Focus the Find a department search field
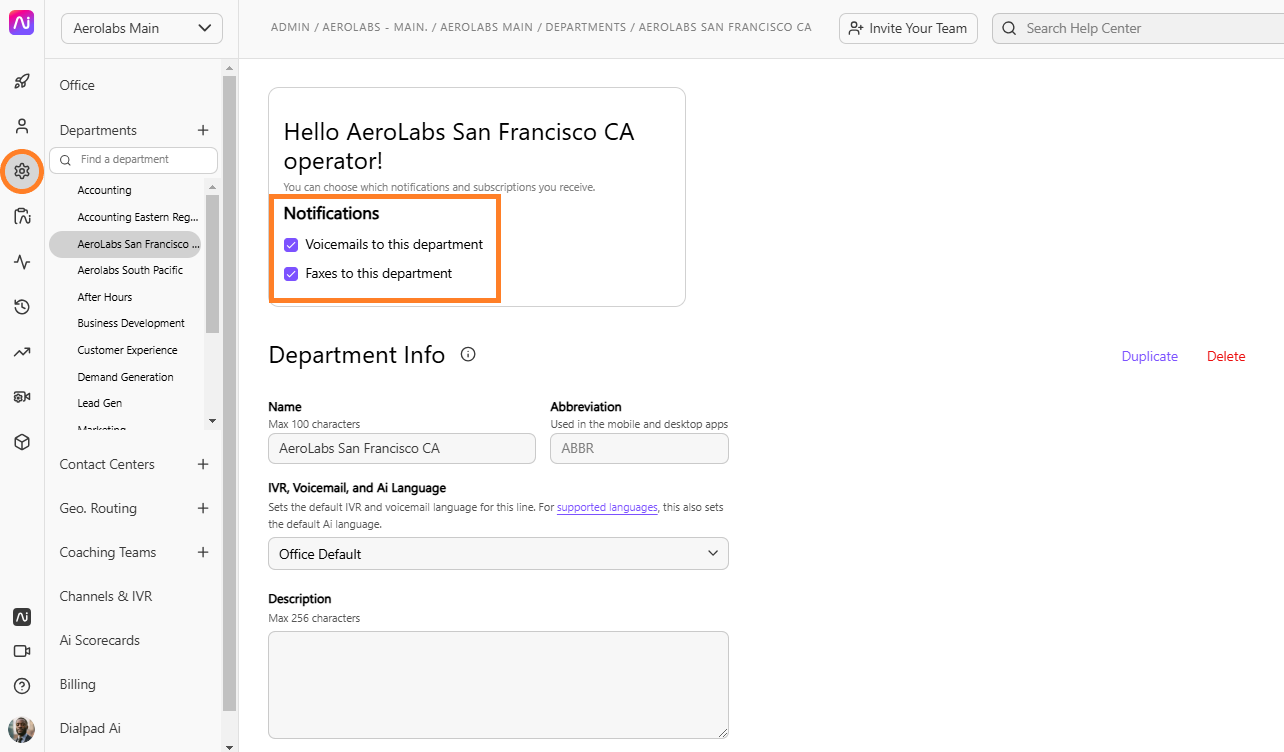1284x752 pixels. 133,160
